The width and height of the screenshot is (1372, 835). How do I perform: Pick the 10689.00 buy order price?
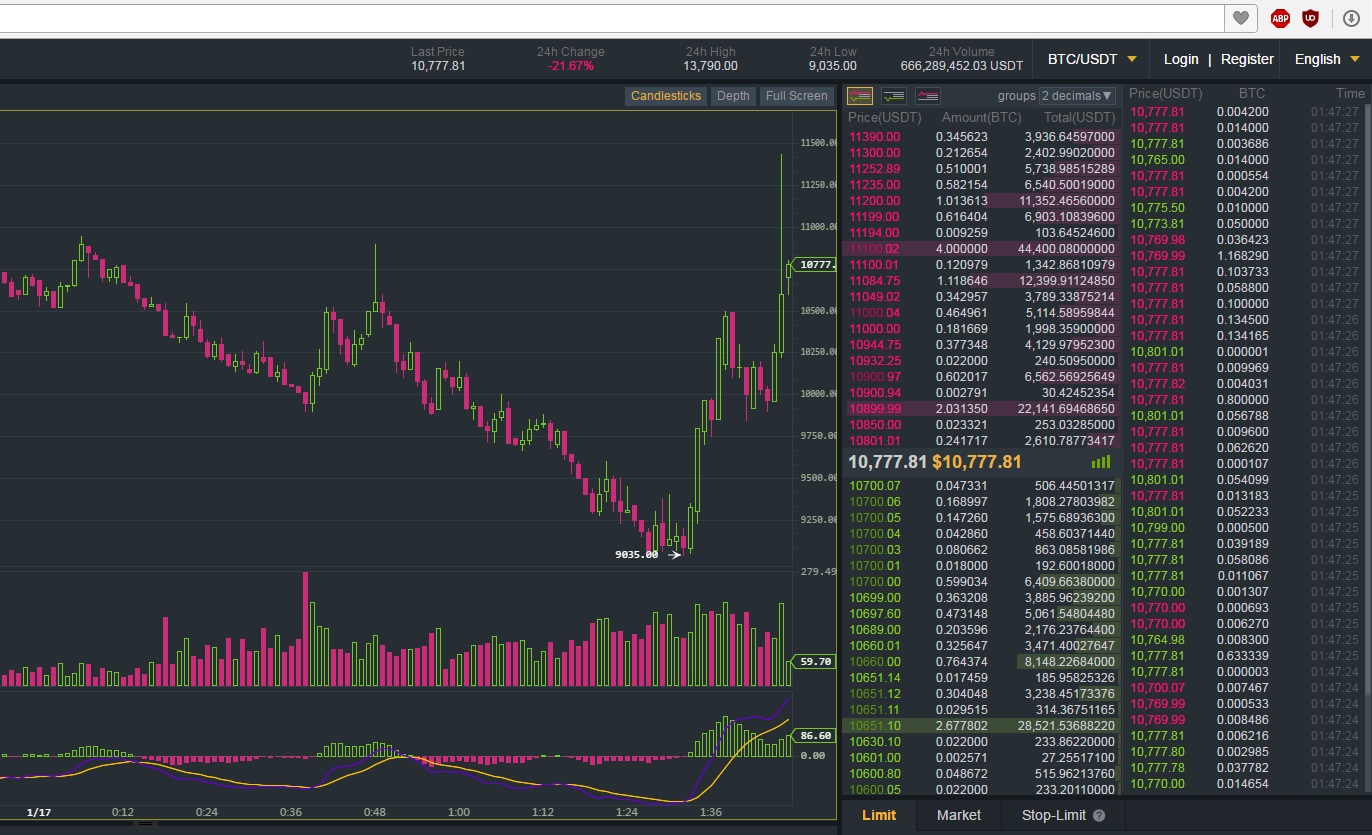coord(875,630)
